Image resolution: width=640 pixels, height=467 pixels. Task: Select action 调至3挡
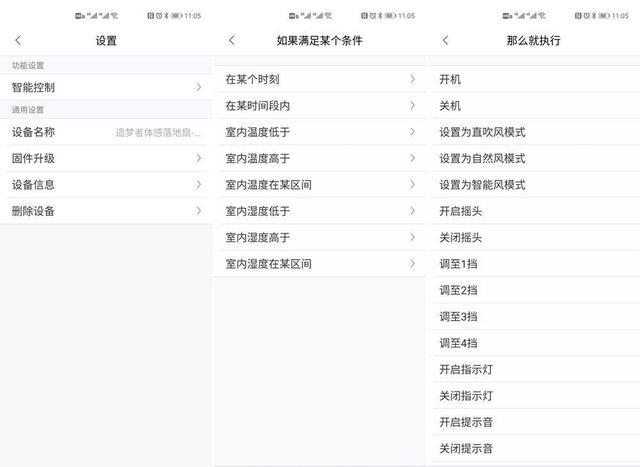tap(536, 316)
